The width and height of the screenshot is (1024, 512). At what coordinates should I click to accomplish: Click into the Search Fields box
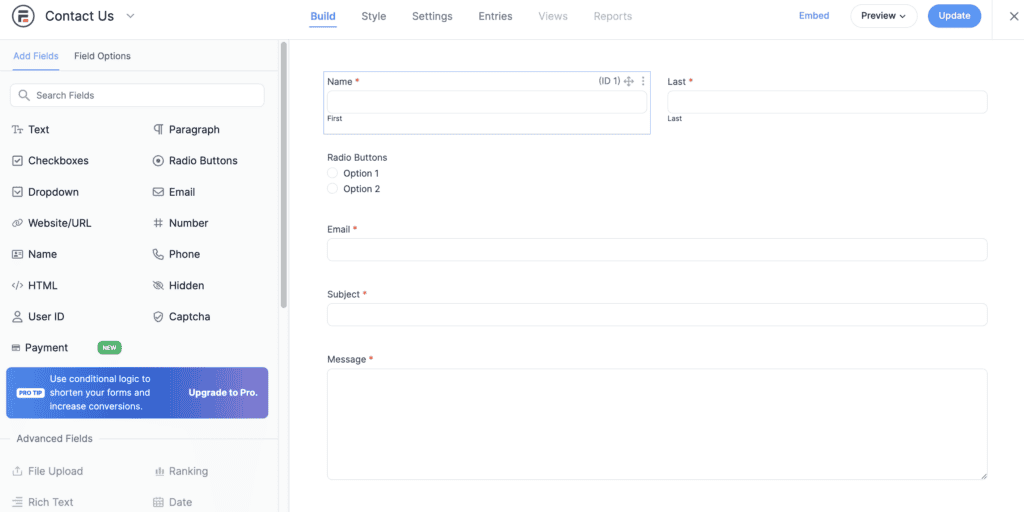137,95
